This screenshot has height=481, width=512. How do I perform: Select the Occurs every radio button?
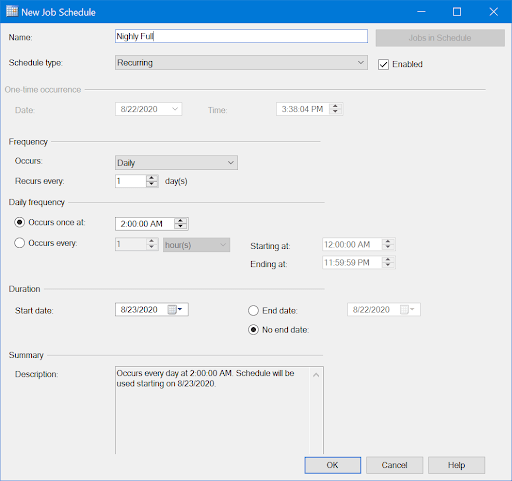(19, 243)
